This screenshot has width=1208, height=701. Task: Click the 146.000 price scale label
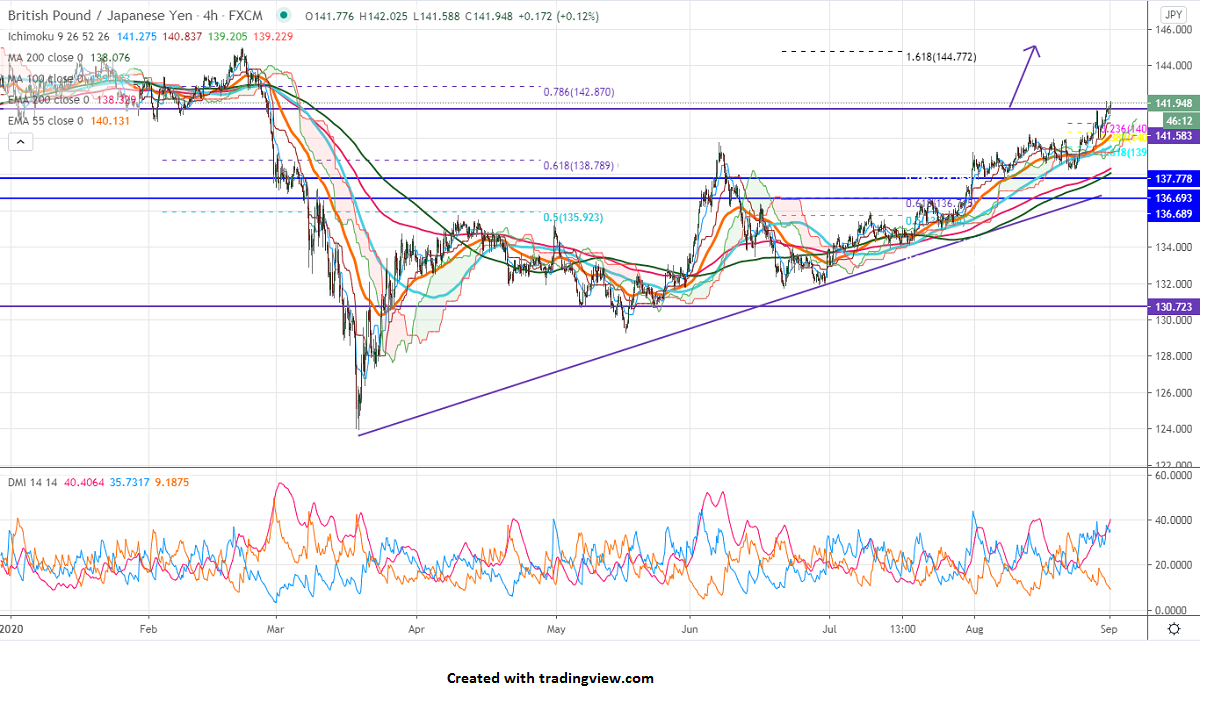pyautogui.click(x=1175, y=30)
